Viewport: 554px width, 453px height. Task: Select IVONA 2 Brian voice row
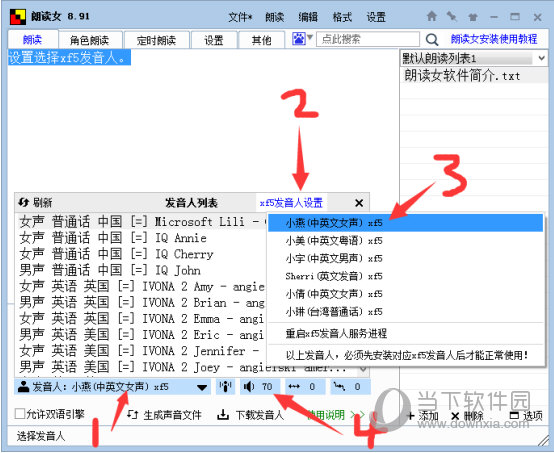tap(141, 303)
